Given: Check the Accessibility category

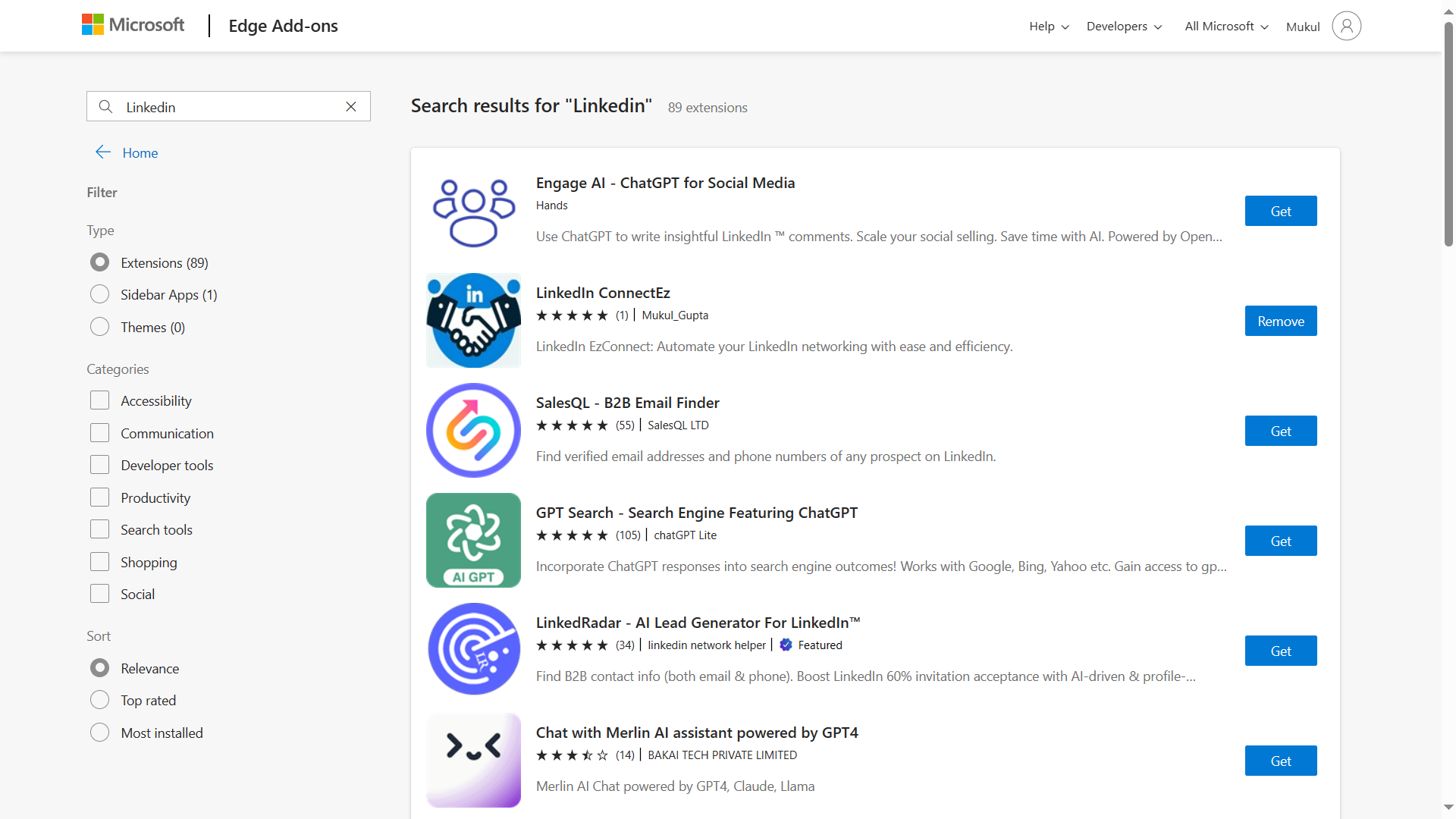Looking at the screenshot, I should [99, 400].
